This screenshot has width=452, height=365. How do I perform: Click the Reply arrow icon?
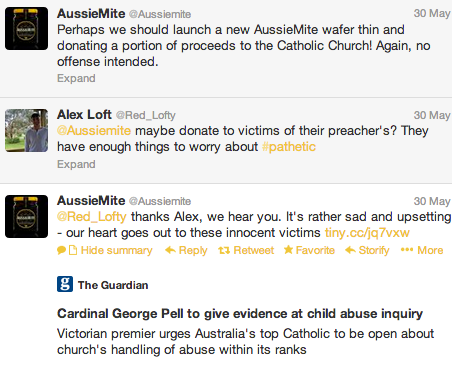click(170, 250)
